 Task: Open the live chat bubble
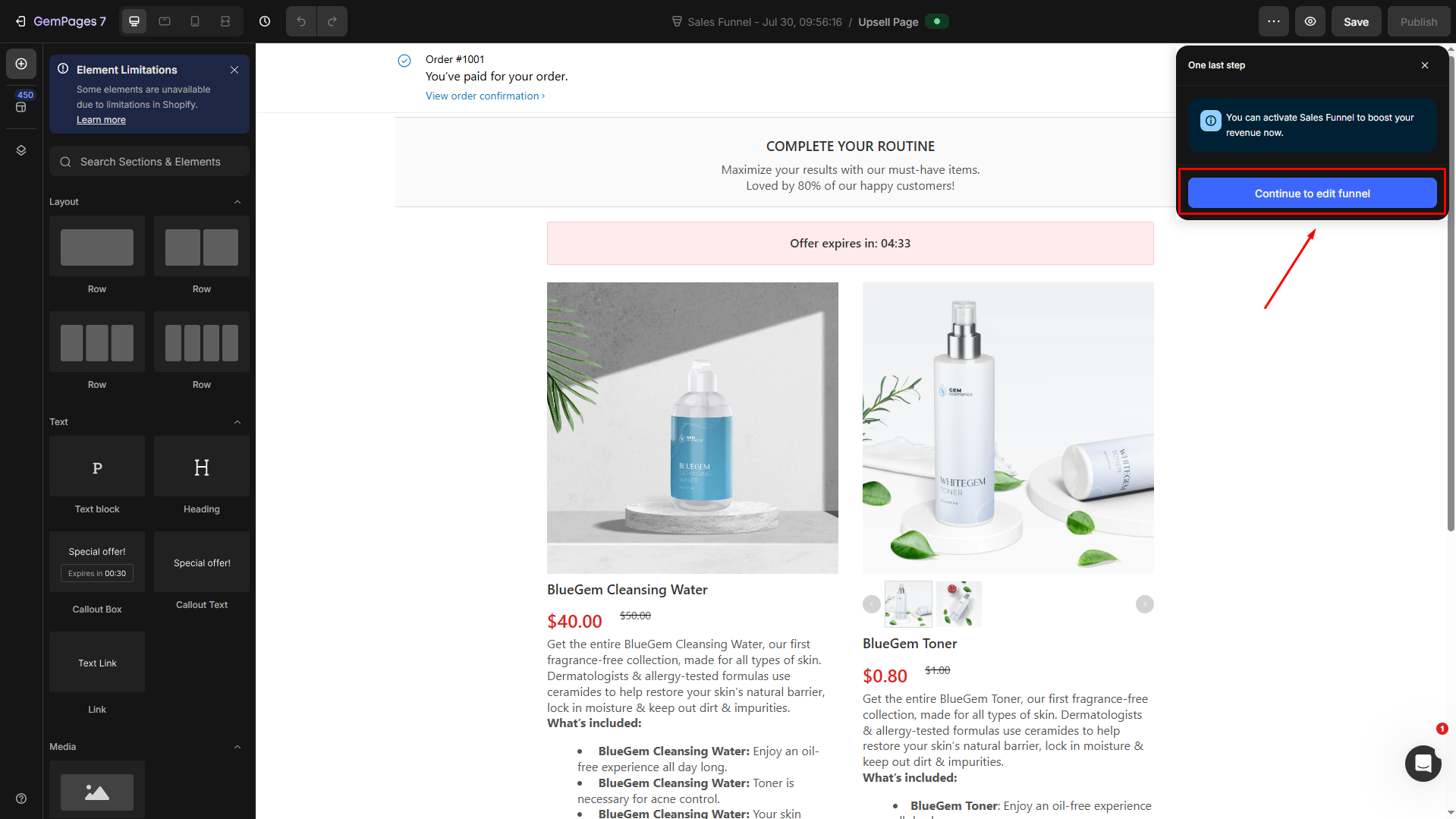pos(1423,763)
